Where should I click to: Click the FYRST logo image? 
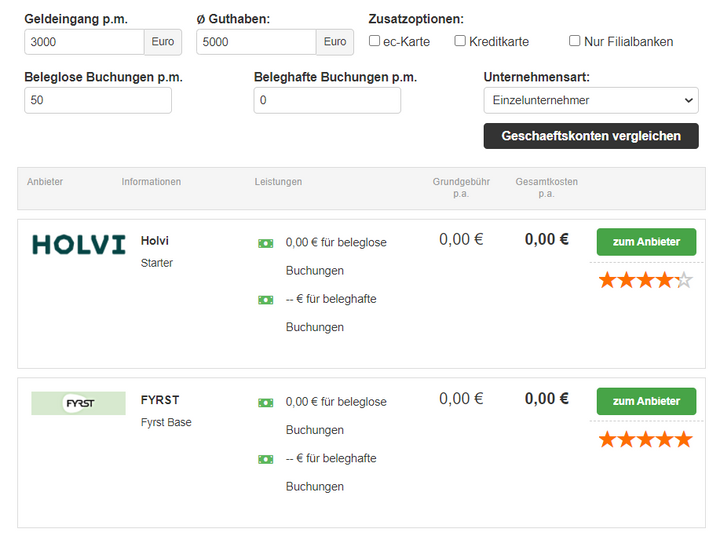79,403
